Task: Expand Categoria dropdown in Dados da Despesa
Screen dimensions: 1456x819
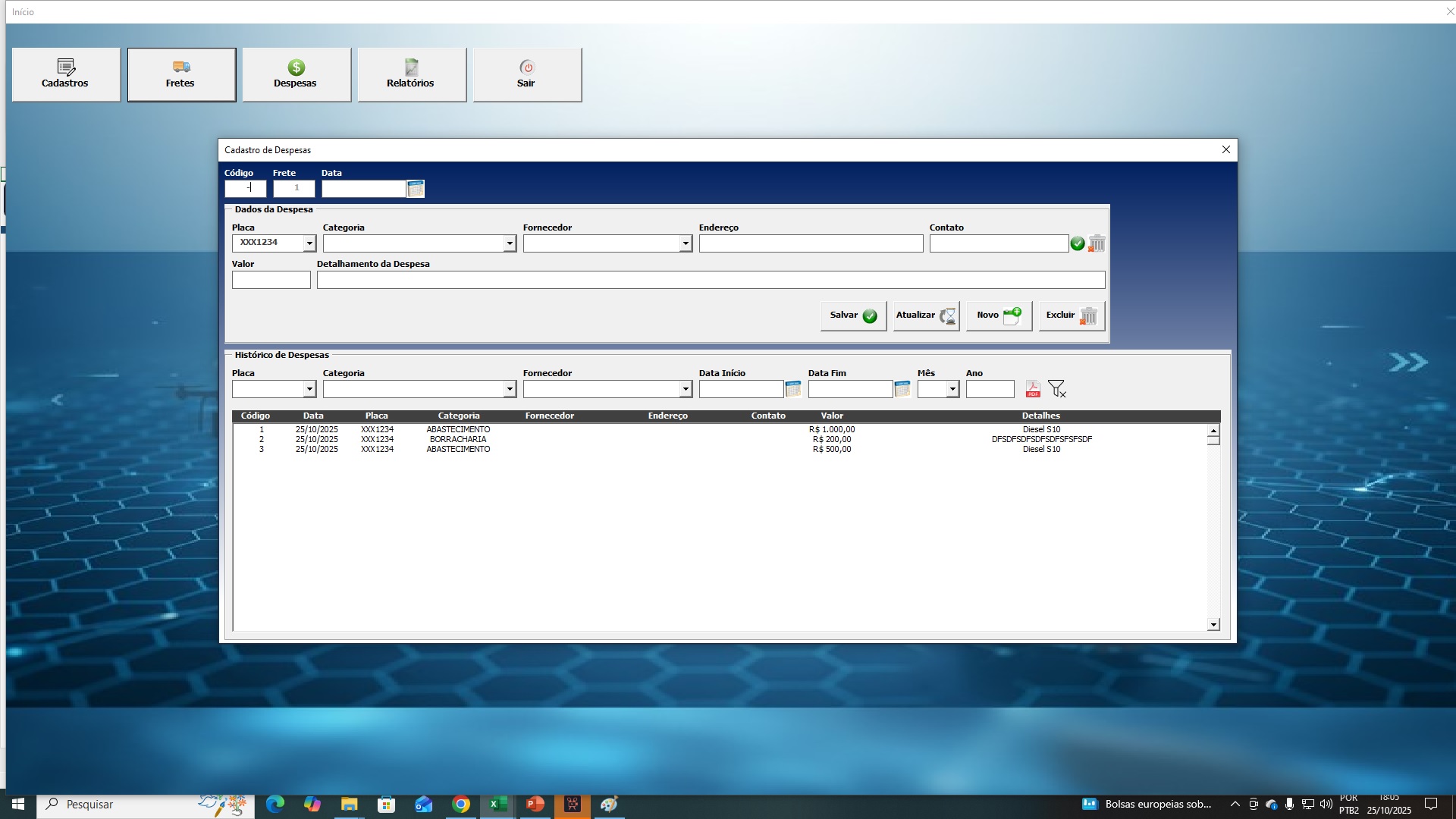Action: tap(510, 243)
